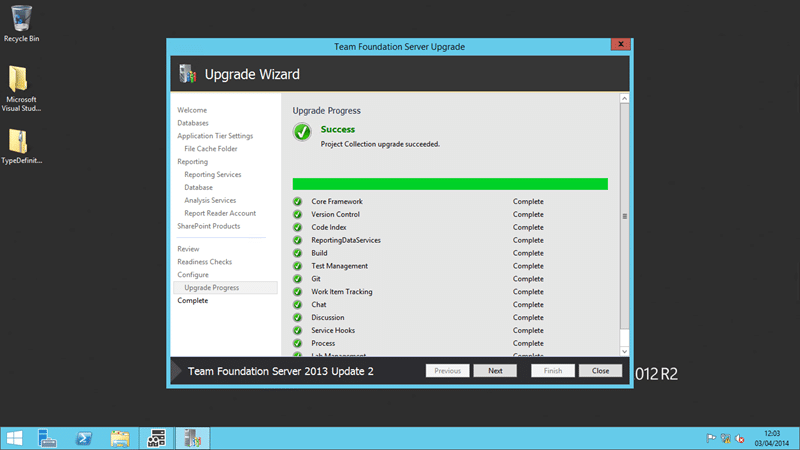Click the check icon beside ReportingDataServices
This screenshot has width=800, height=450.
point(297,240)
